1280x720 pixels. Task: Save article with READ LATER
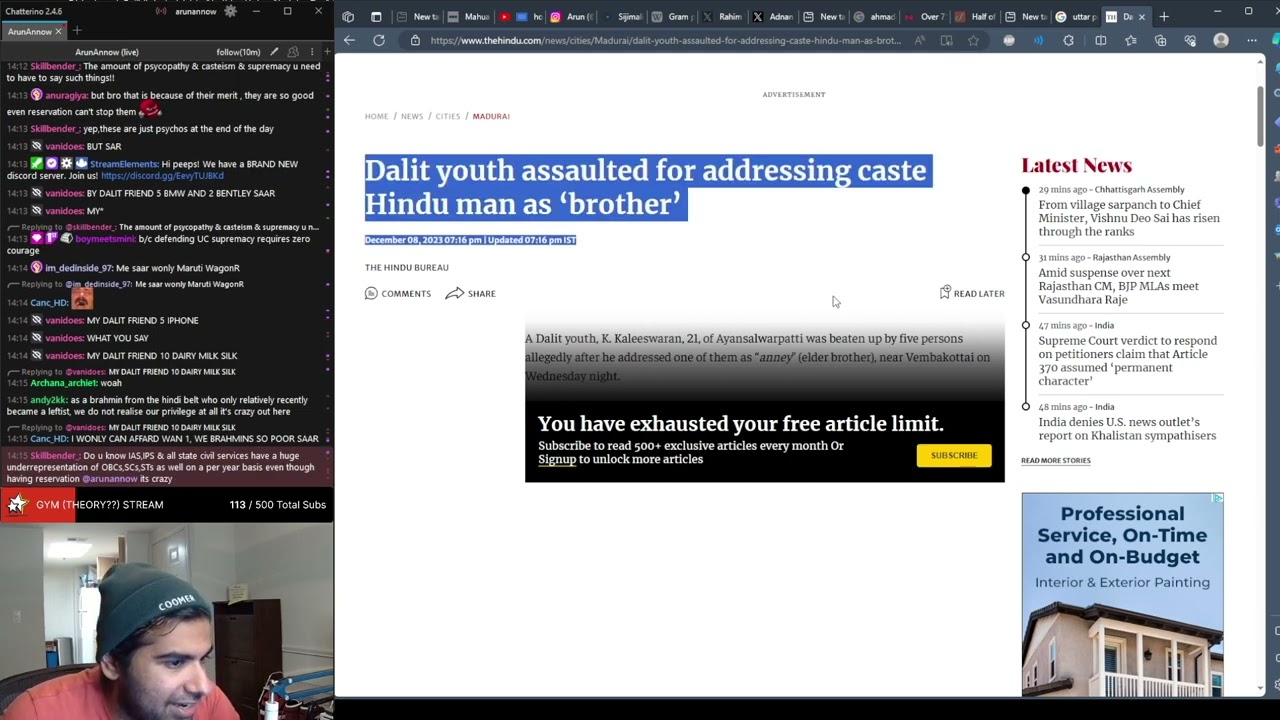972,293
